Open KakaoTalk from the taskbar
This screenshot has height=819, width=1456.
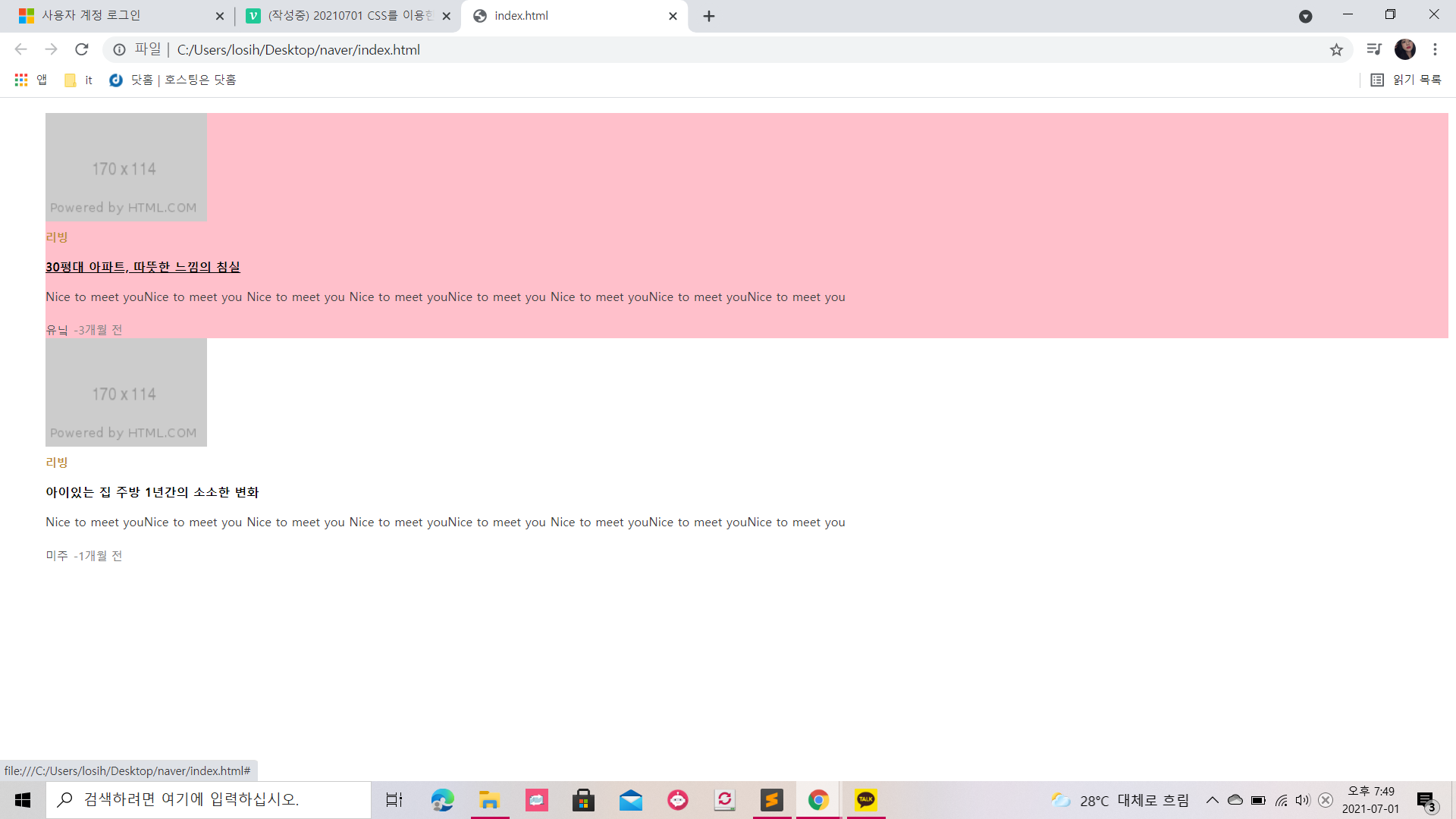865,800
